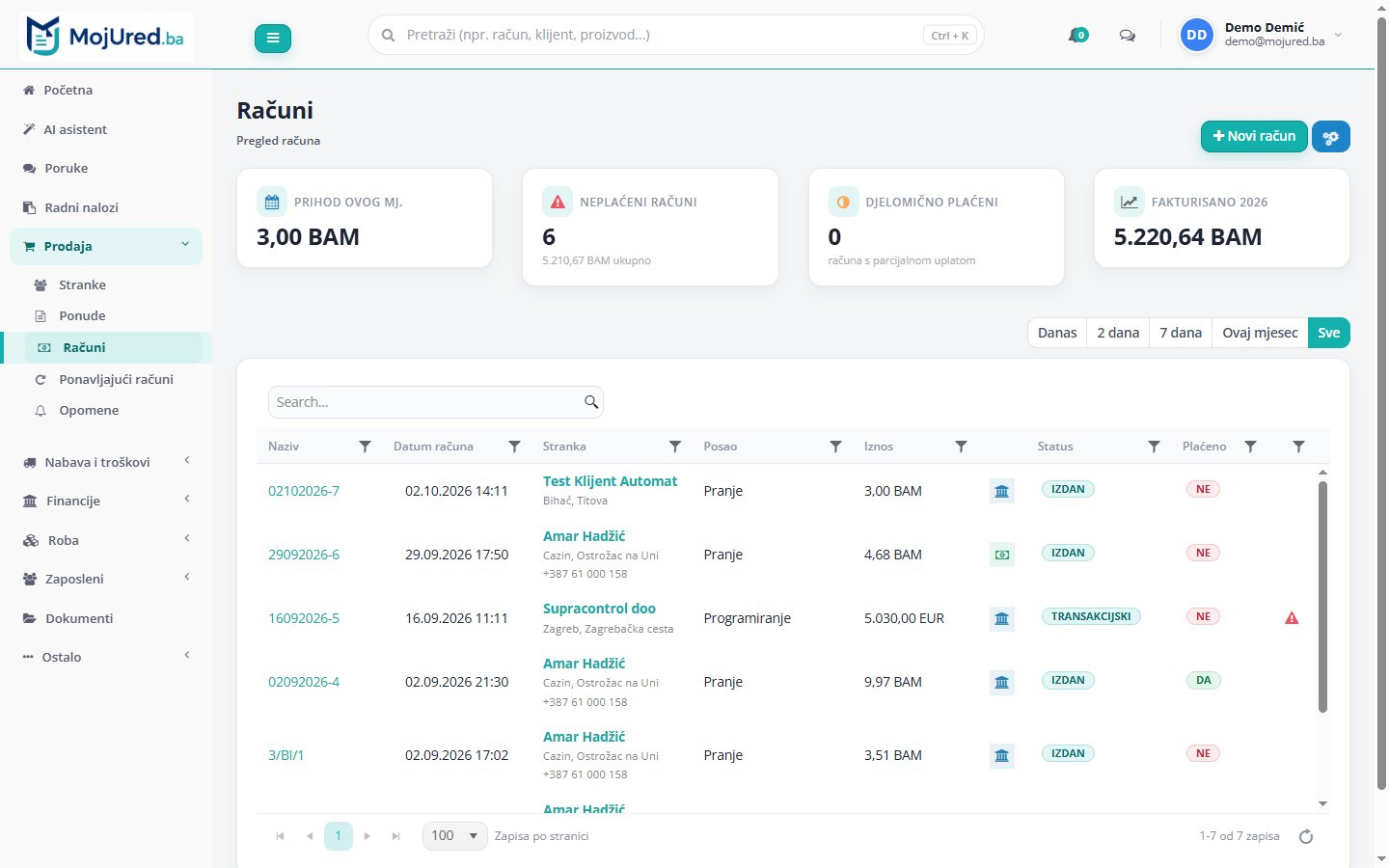Open the Stranka column filter
This screenshot has width=1389, height=868.
click(675, 447)
